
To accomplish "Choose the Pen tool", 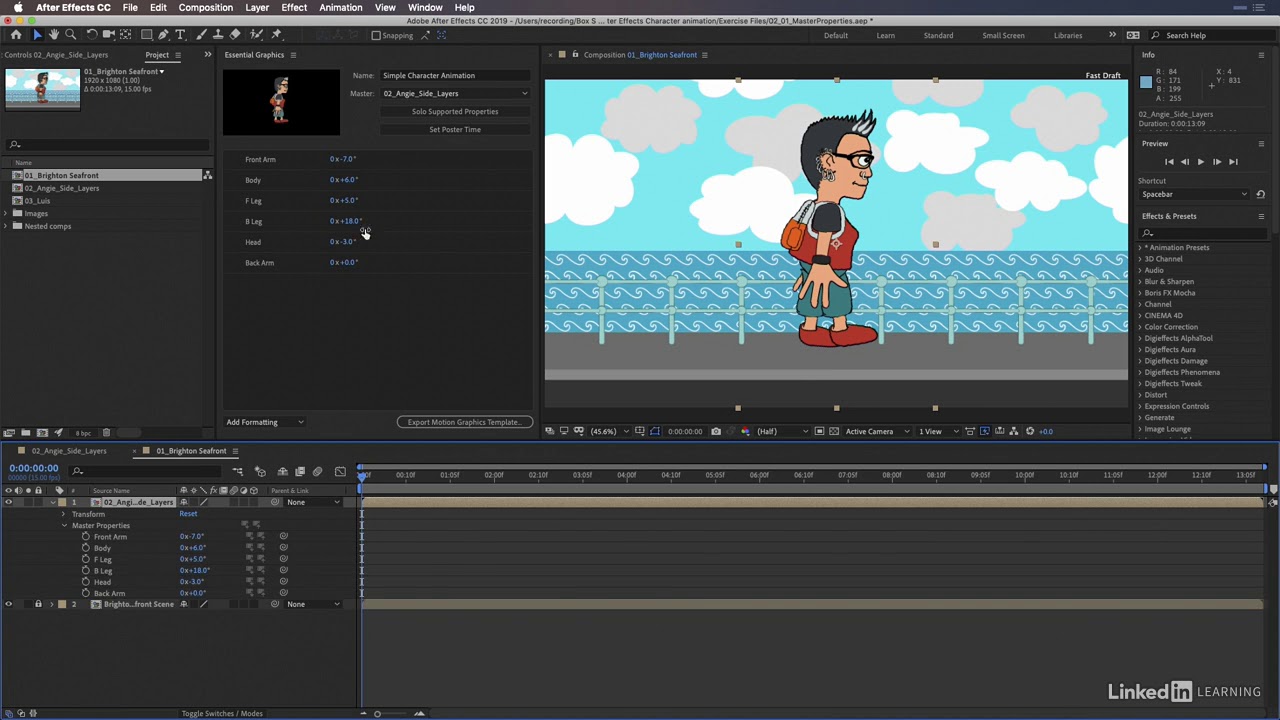I will [163, 35].
